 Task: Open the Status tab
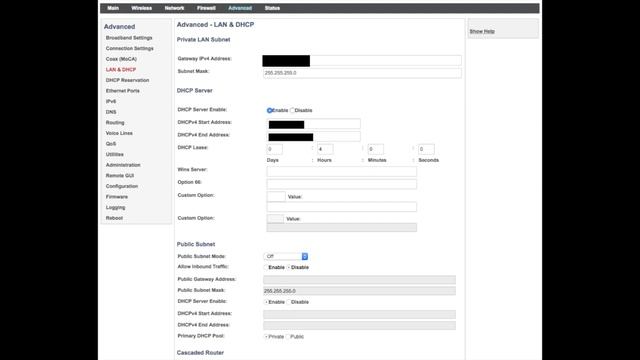click(x=272, y=8)
